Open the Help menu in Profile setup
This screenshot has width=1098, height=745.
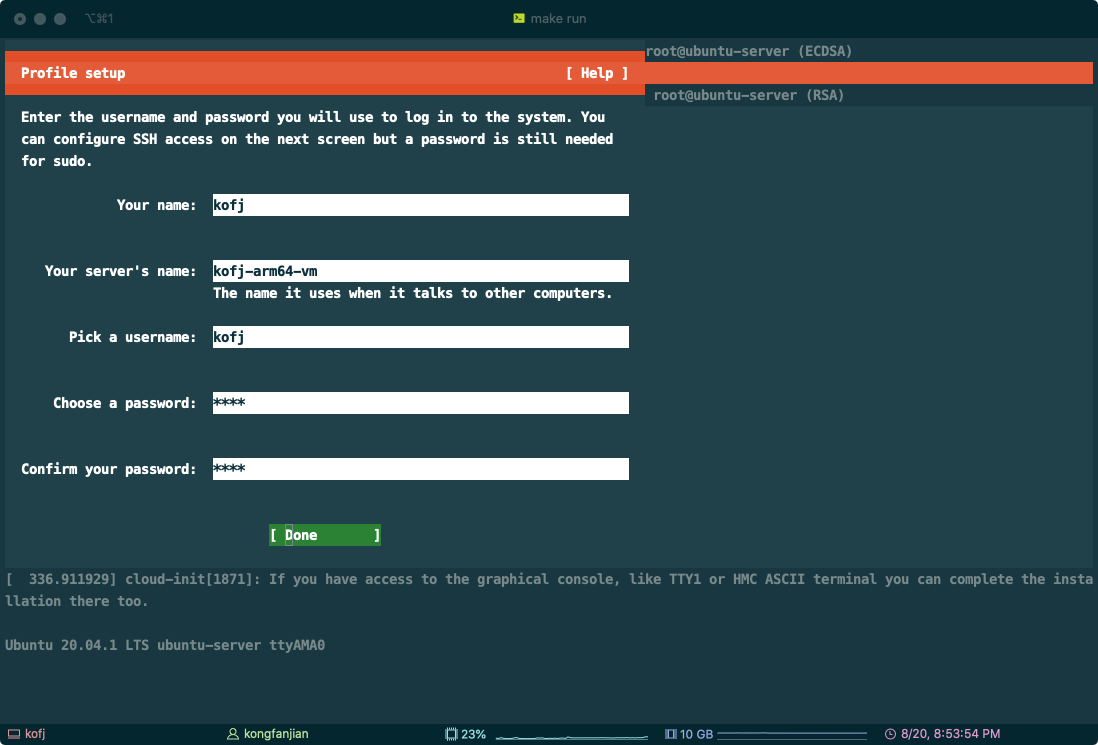(x=597, y=73)
